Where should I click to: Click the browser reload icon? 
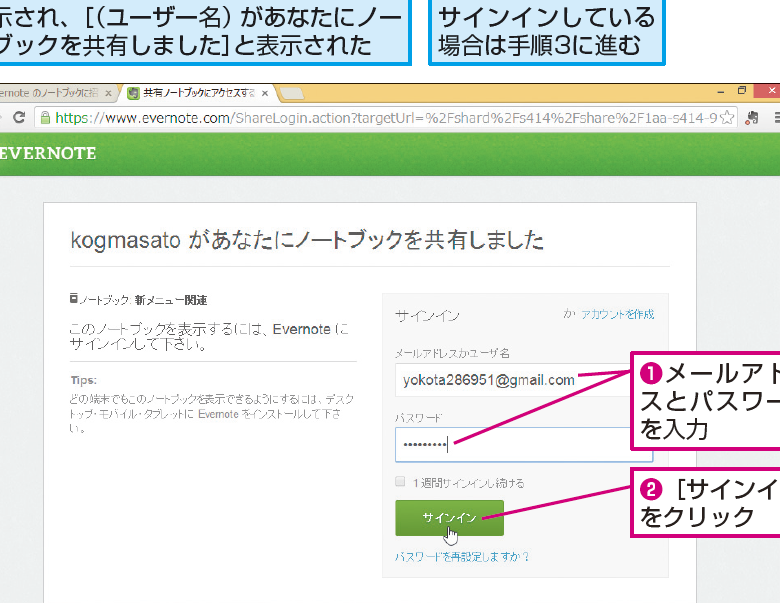19,118
